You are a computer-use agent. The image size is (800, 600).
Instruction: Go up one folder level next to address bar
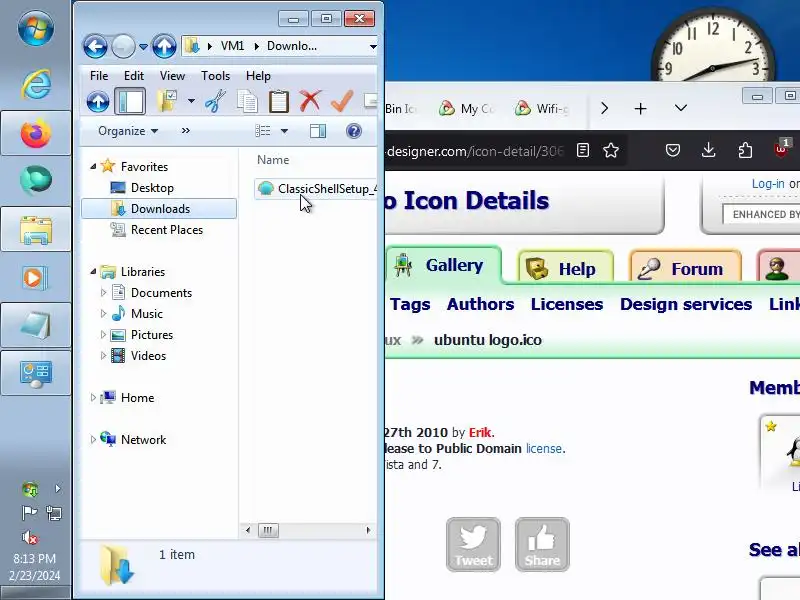(x=164, y=46)
